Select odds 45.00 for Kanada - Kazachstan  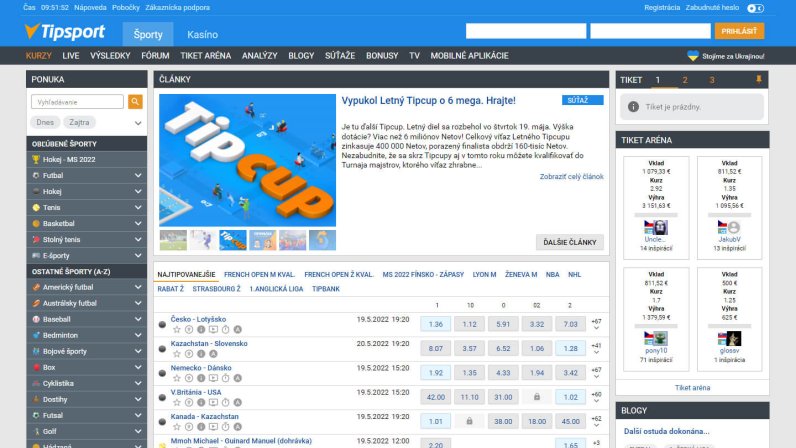click(570, 422)
